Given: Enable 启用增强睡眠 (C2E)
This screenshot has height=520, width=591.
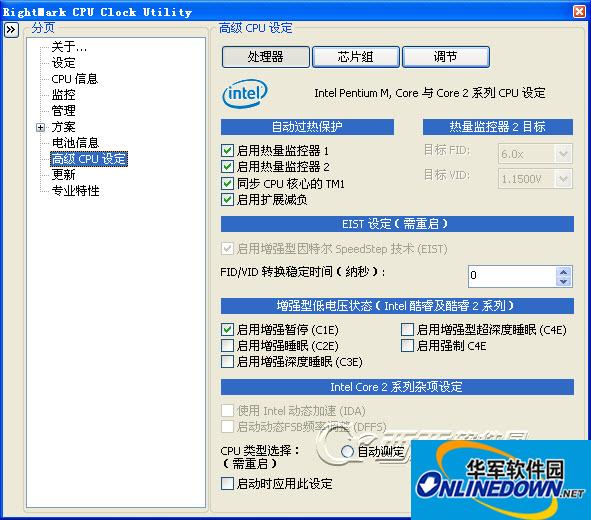Looking at the screenshot, I should [227, 346].
